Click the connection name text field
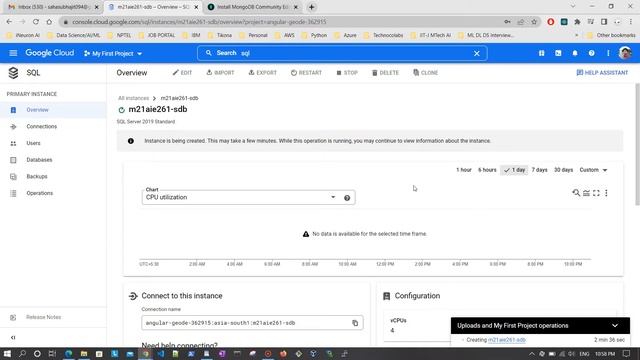Image resolution: width=640 pixels, height=360 pixels. pos(252,323)
